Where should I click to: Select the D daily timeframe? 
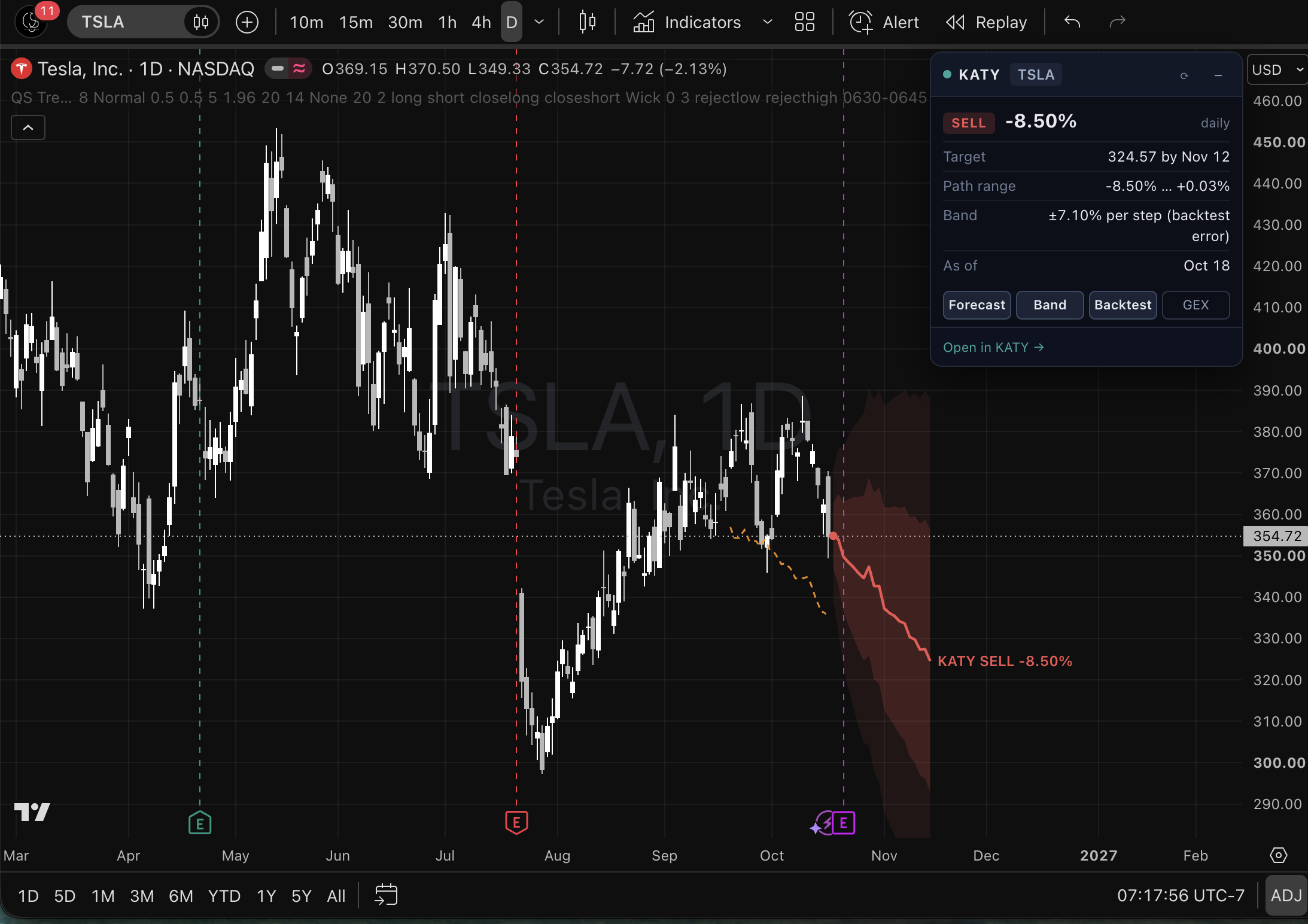point(512,22)
